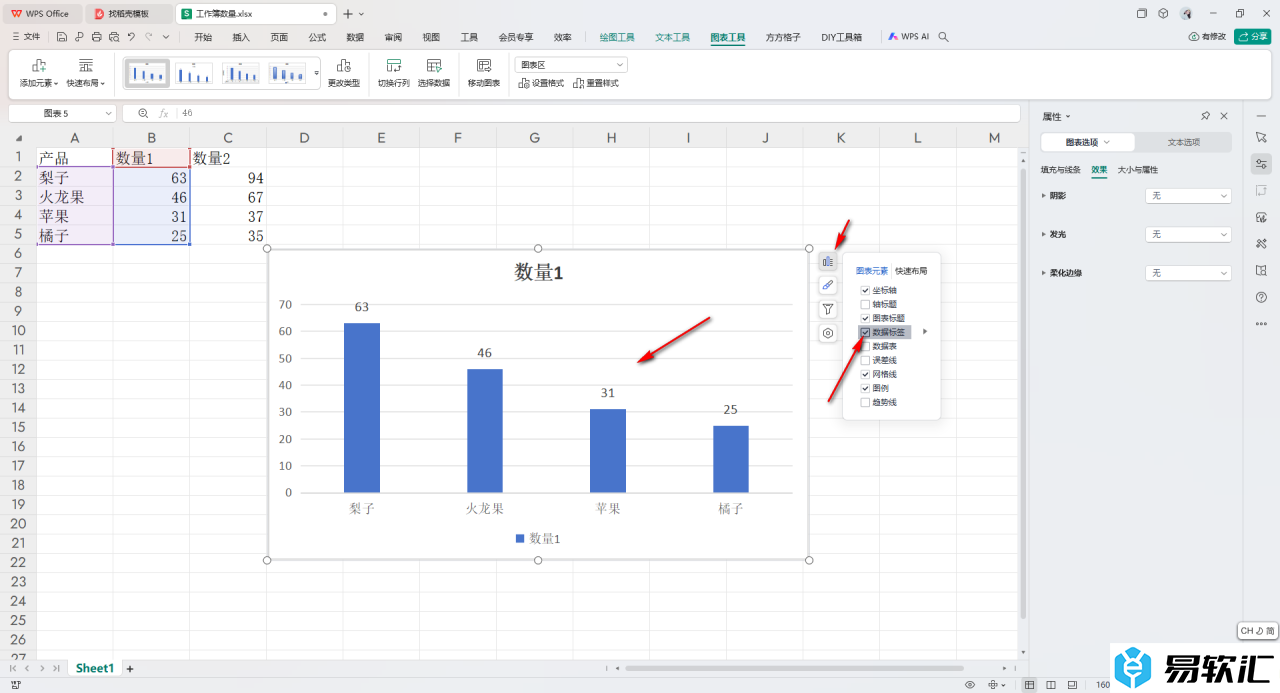The width and height of the screenshot is (1280, 693).
Task: Uncheck the 坐标轴 (Axes) checkbox
Action: pyautogui.click(x=865, y=290)
